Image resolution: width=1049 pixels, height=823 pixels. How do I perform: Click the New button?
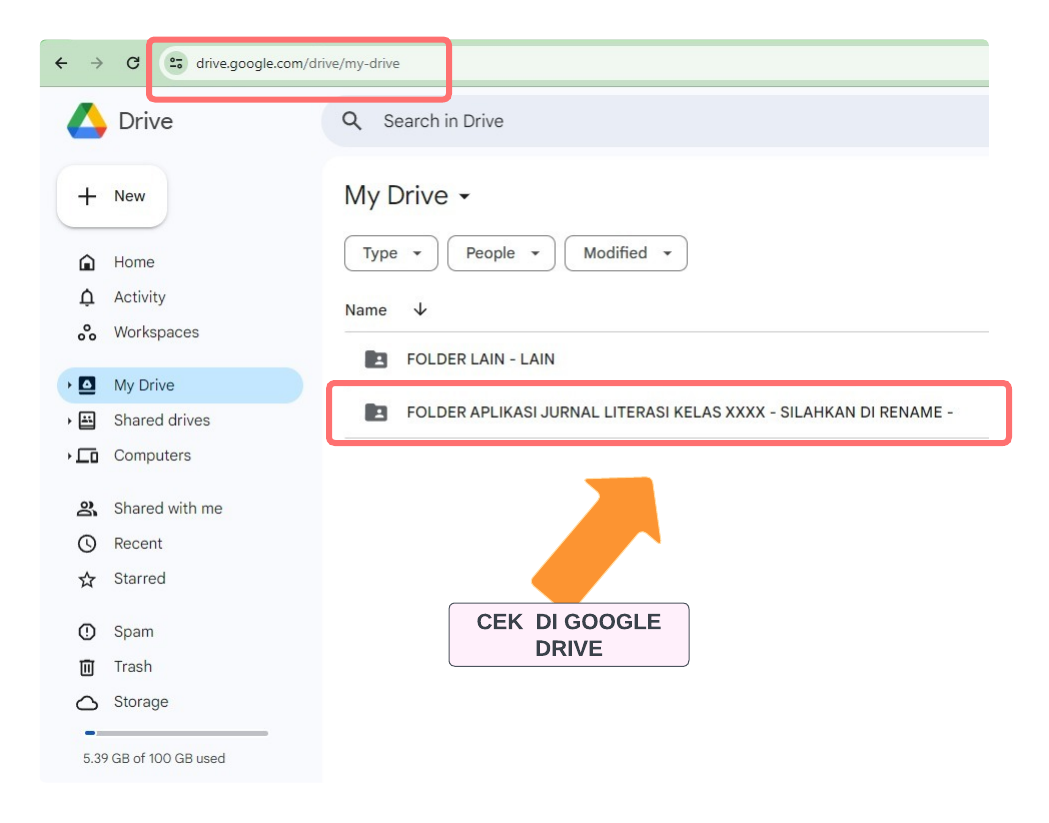pos(112,196)
